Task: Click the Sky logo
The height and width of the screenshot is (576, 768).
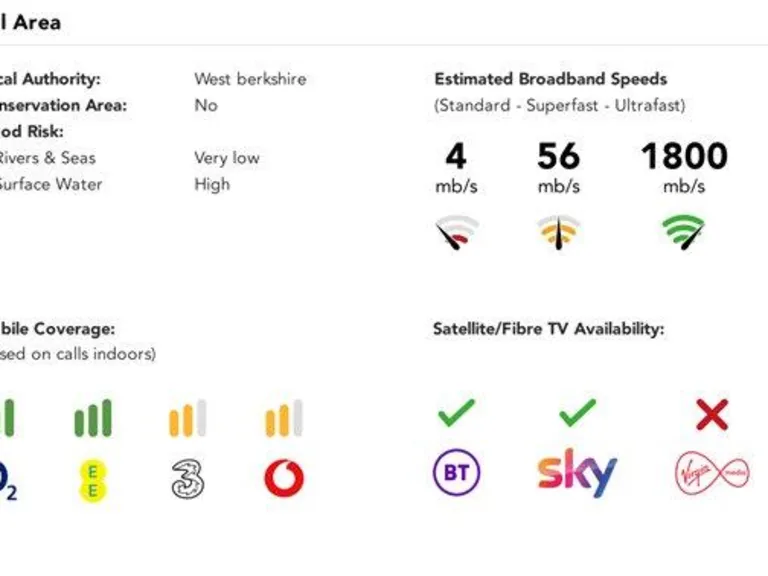Action: pos(577,473)
